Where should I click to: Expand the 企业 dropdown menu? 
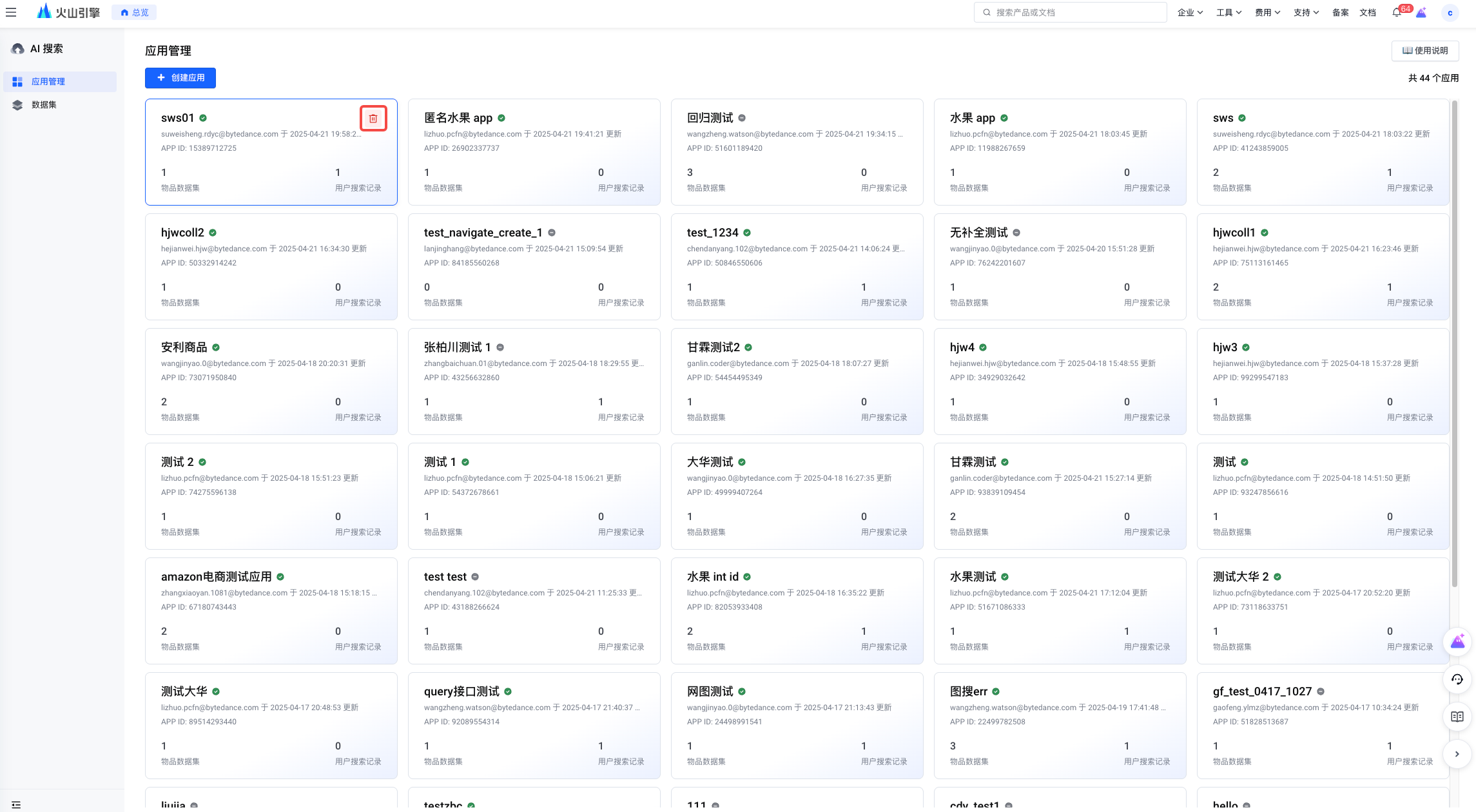point(1190,12)
